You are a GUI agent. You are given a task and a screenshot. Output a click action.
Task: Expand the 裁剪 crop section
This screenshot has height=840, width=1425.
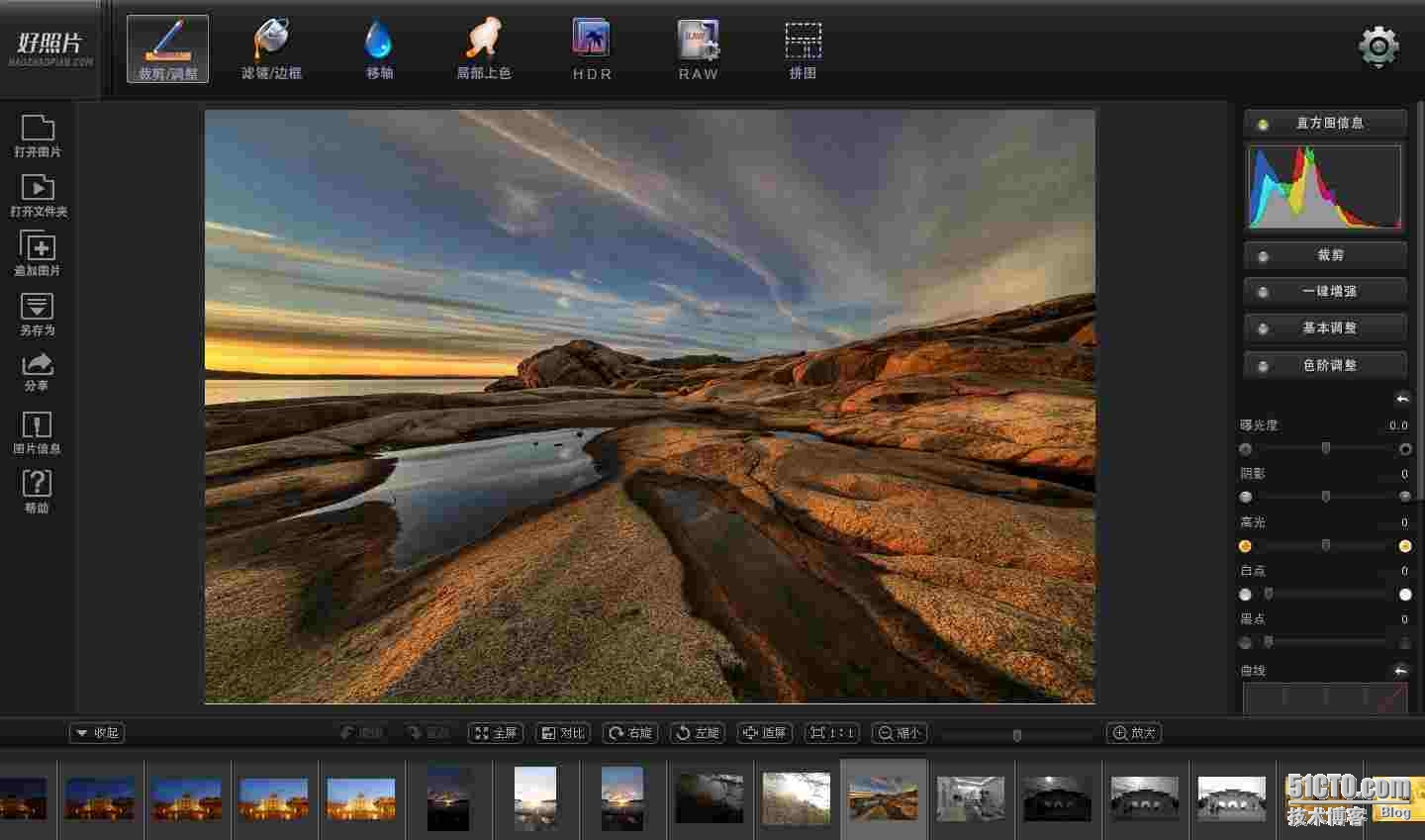[x=1325, y=255]
